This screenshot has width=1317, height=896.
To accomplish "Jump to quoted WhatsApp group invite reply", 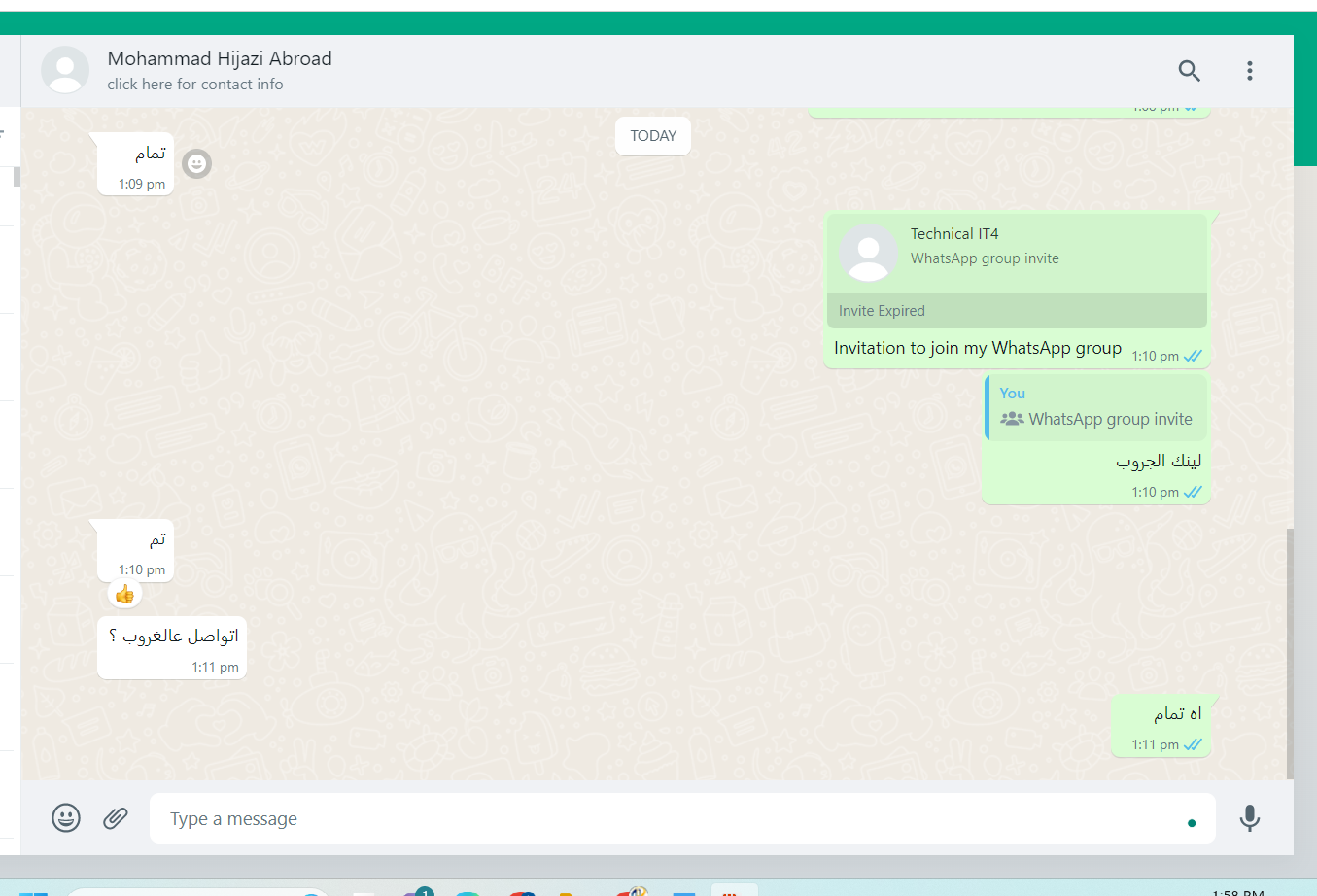I will pos(1096,408).
